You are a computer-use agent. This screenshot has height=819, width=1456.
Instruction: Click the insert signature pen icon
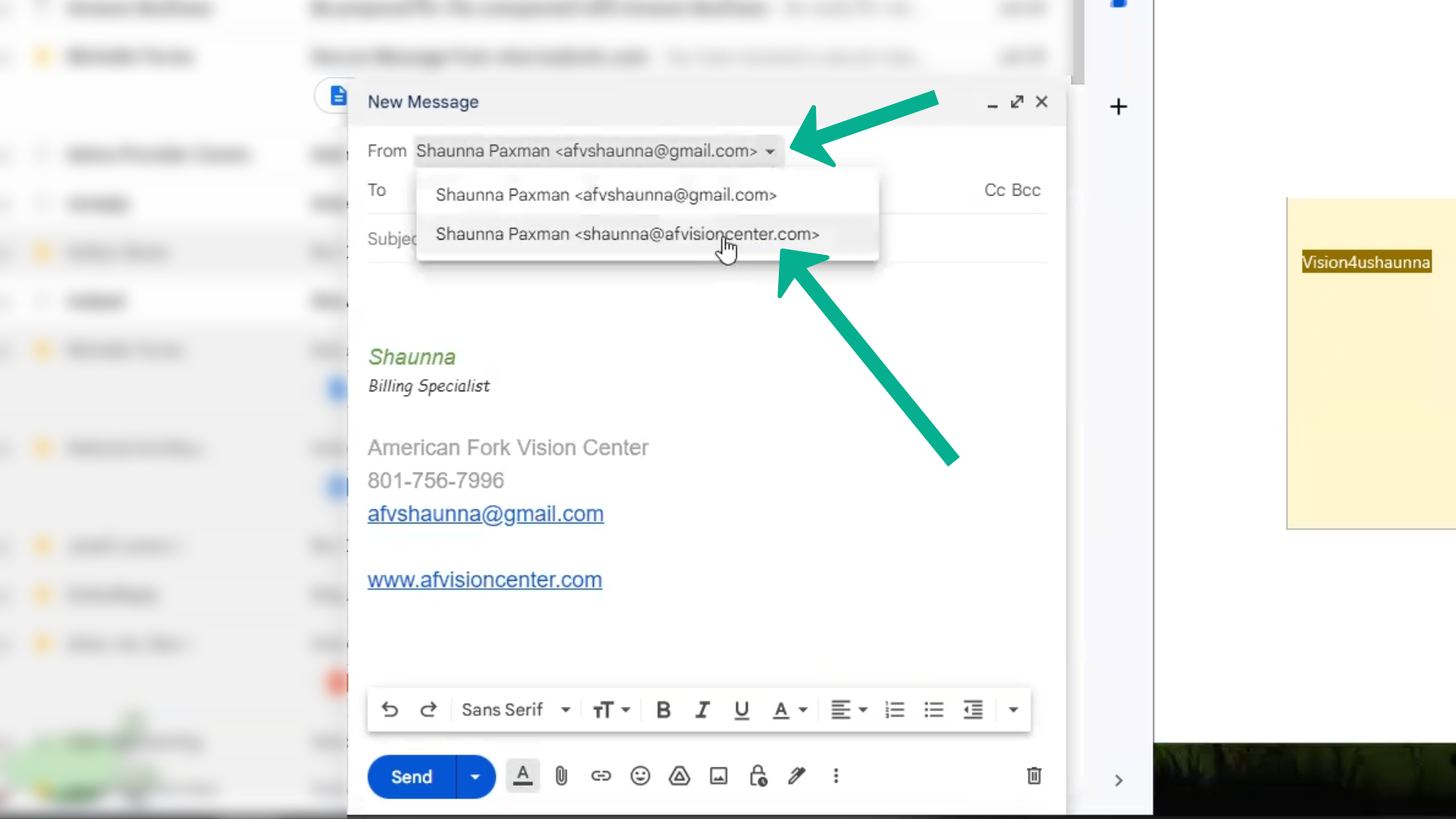(x=796, y=776)
